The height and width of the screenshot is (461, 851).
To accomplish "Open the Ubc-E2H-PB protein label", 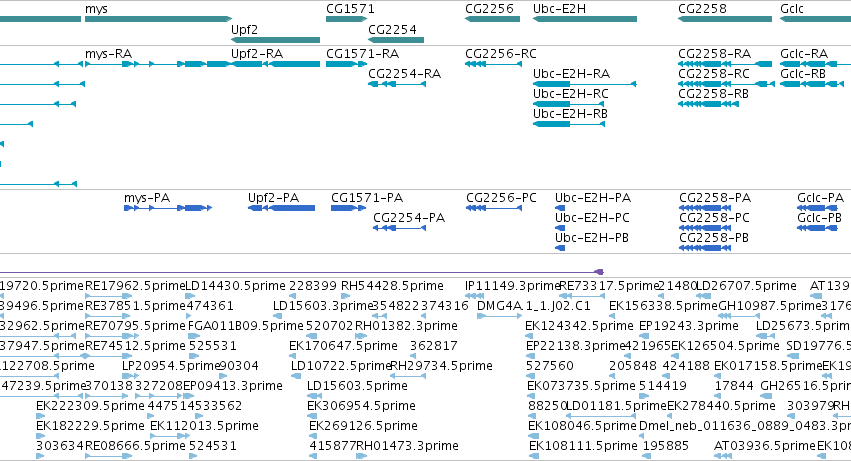I will [x=592, y=237].
